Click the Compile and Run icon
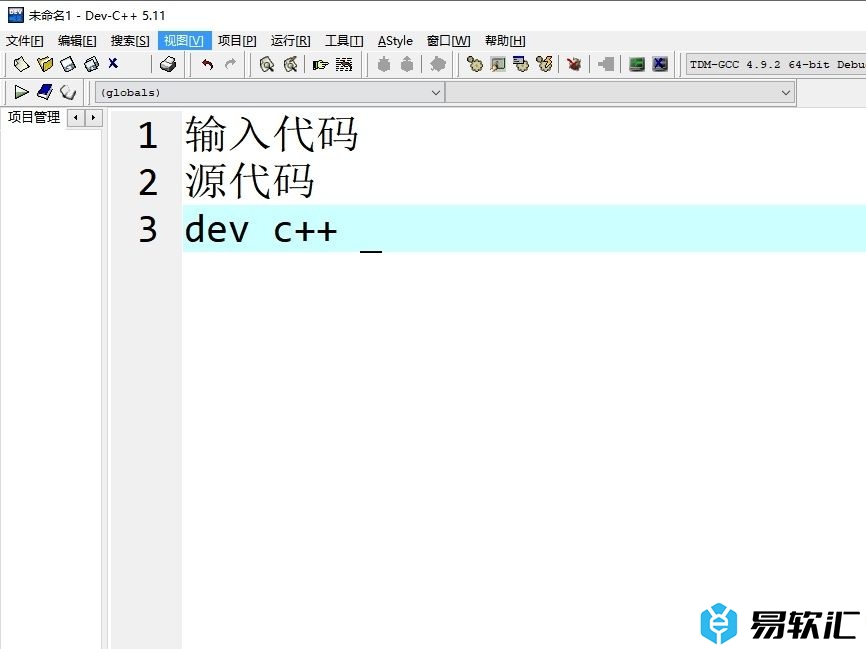Image resolution: width=866 pixels, height=649 pixels. 521,65
